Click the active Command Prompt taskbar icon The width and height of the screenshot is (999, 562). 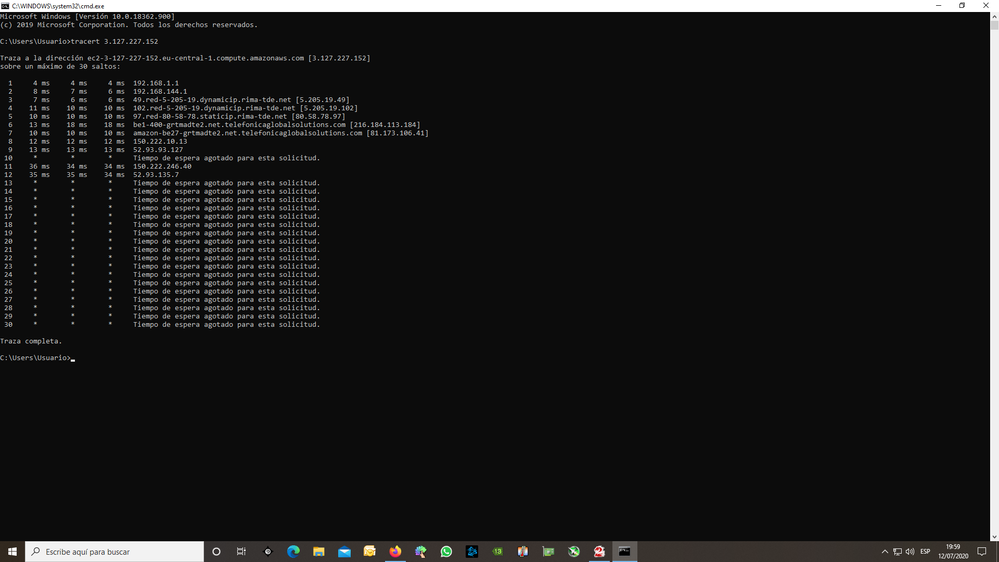click(624, 551)
